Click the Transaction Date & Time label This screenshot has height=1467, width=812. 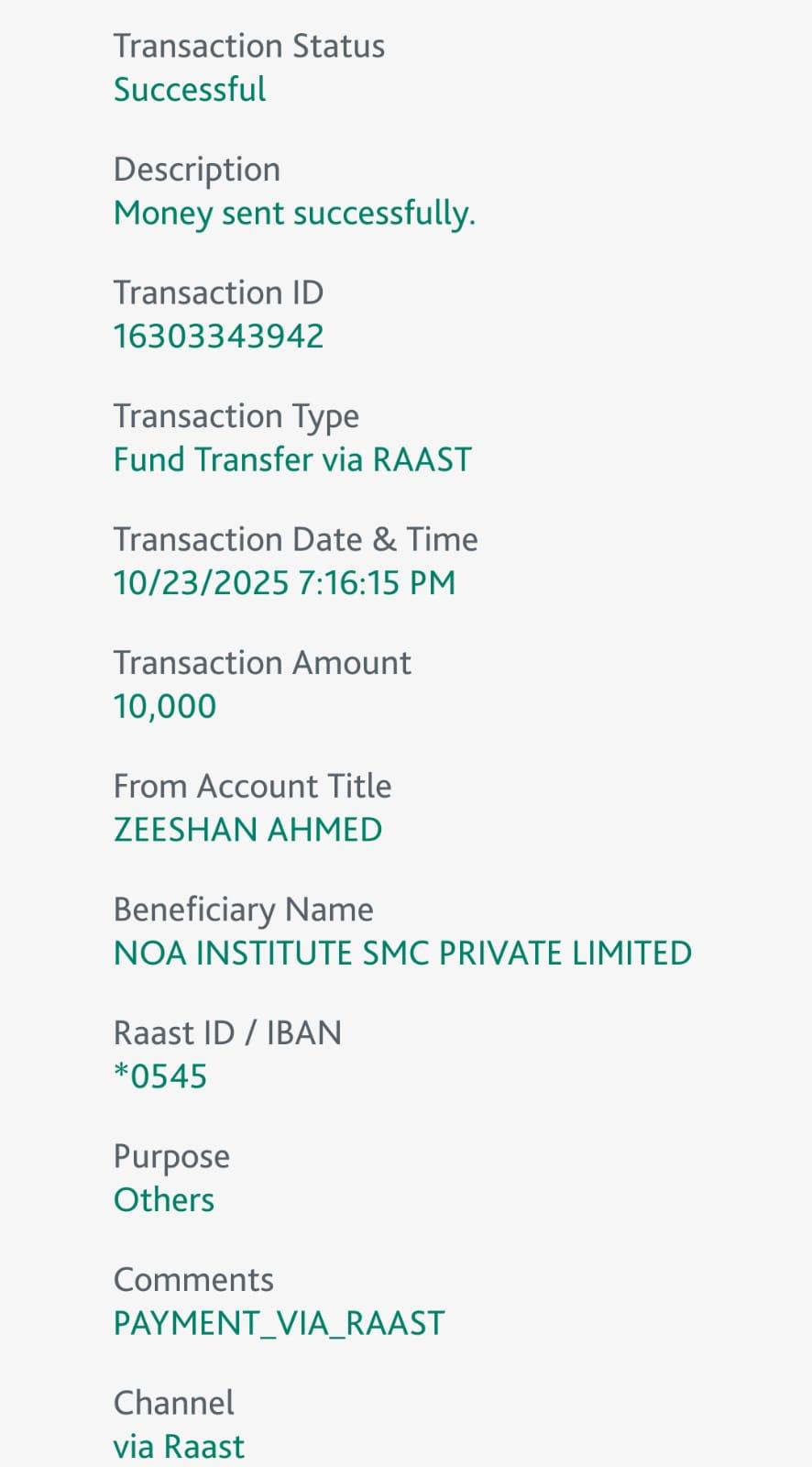(x=295, y=539)
